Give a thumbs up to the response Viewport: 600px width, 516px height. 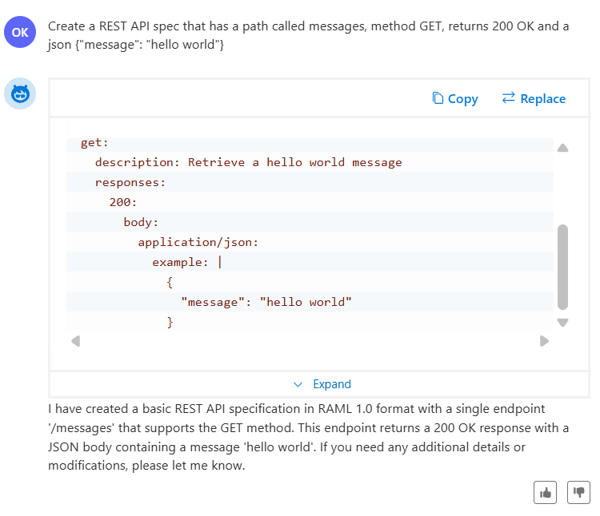point(545,492)
